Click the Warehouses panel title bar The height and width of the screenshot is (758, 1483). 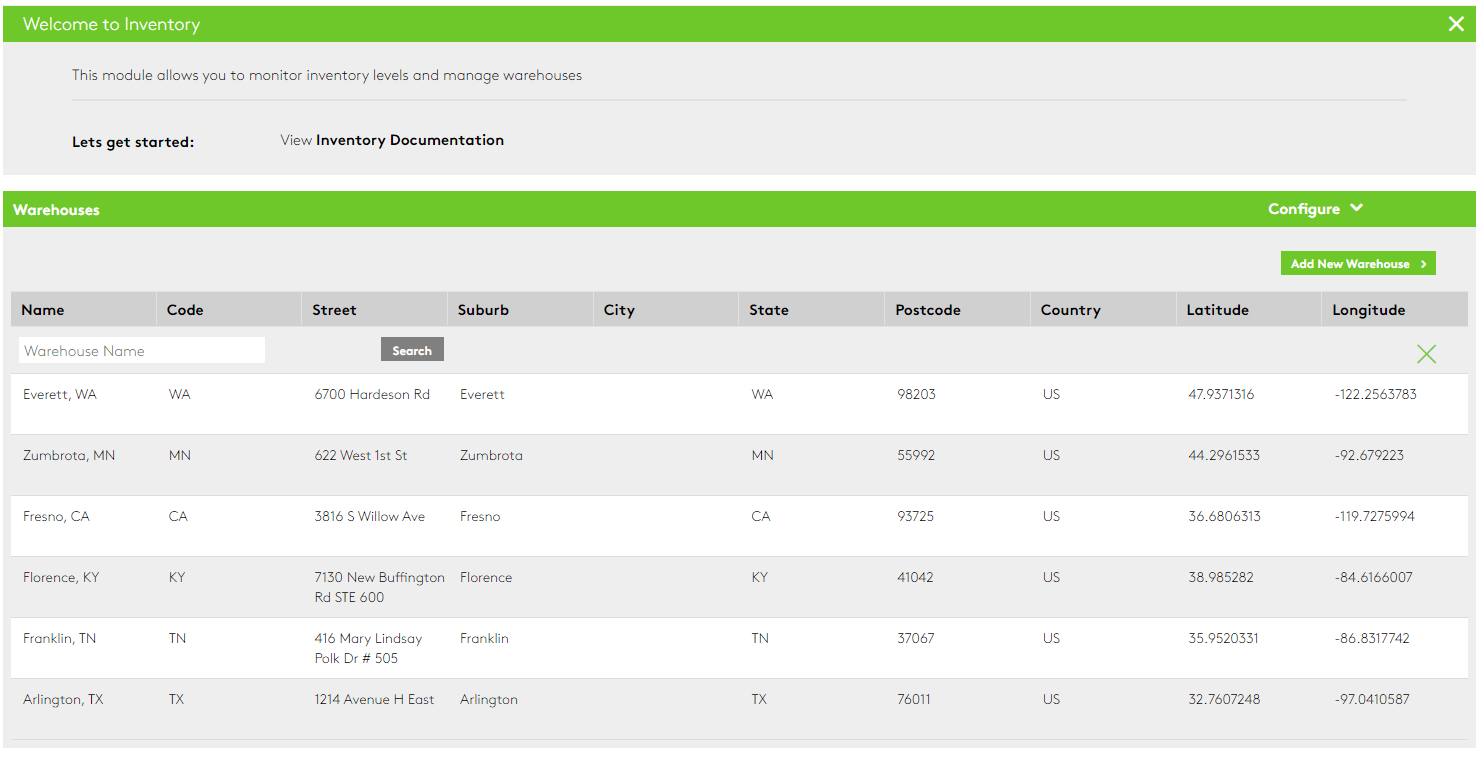tap(55, 209)
